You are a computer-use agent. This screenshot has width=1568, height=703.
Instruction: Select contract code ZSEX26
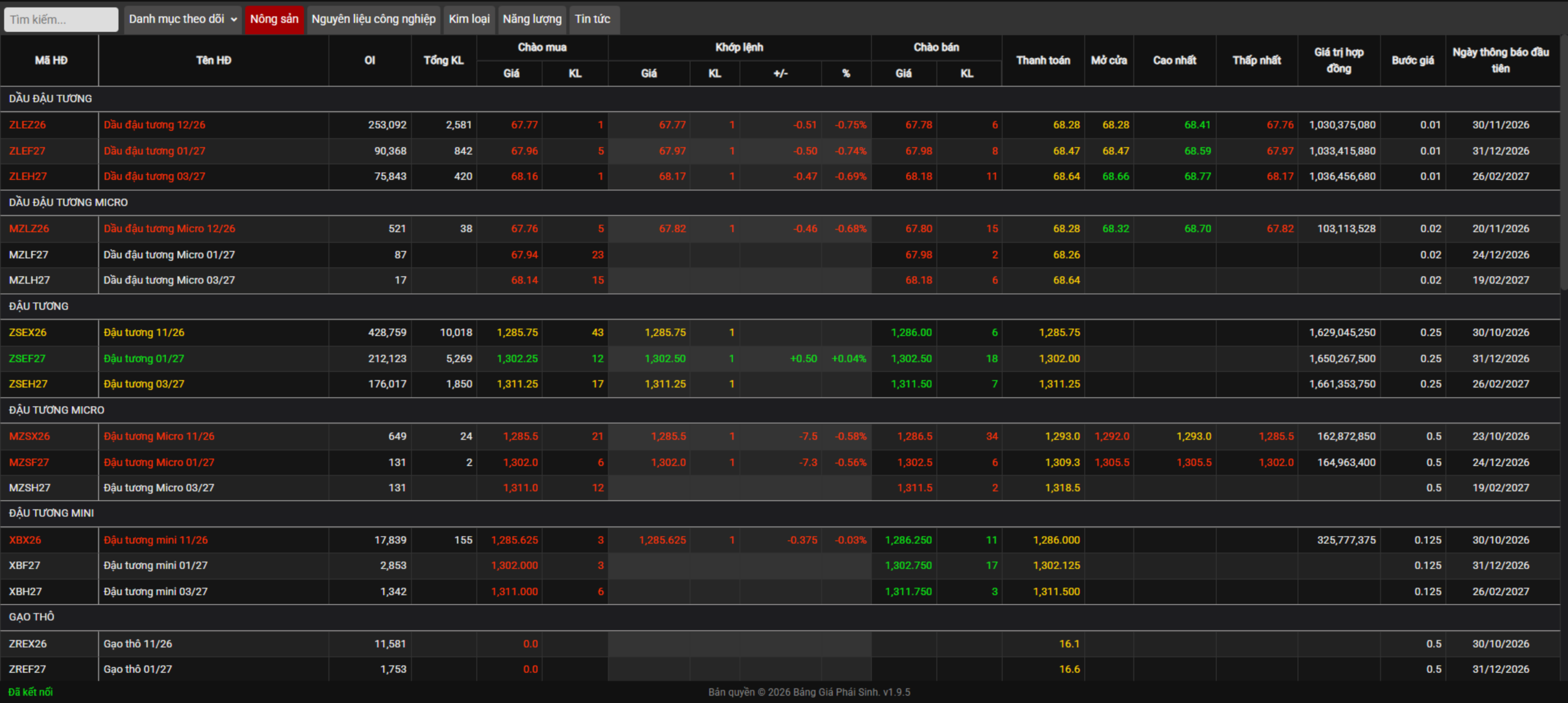tap(28, 333)
